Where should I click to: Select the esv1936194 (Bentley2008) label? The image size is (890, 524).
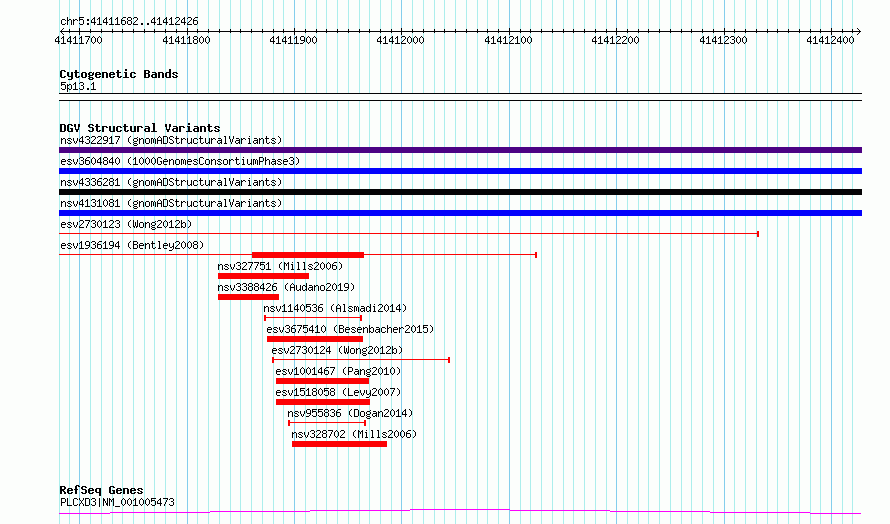point(132,245)
